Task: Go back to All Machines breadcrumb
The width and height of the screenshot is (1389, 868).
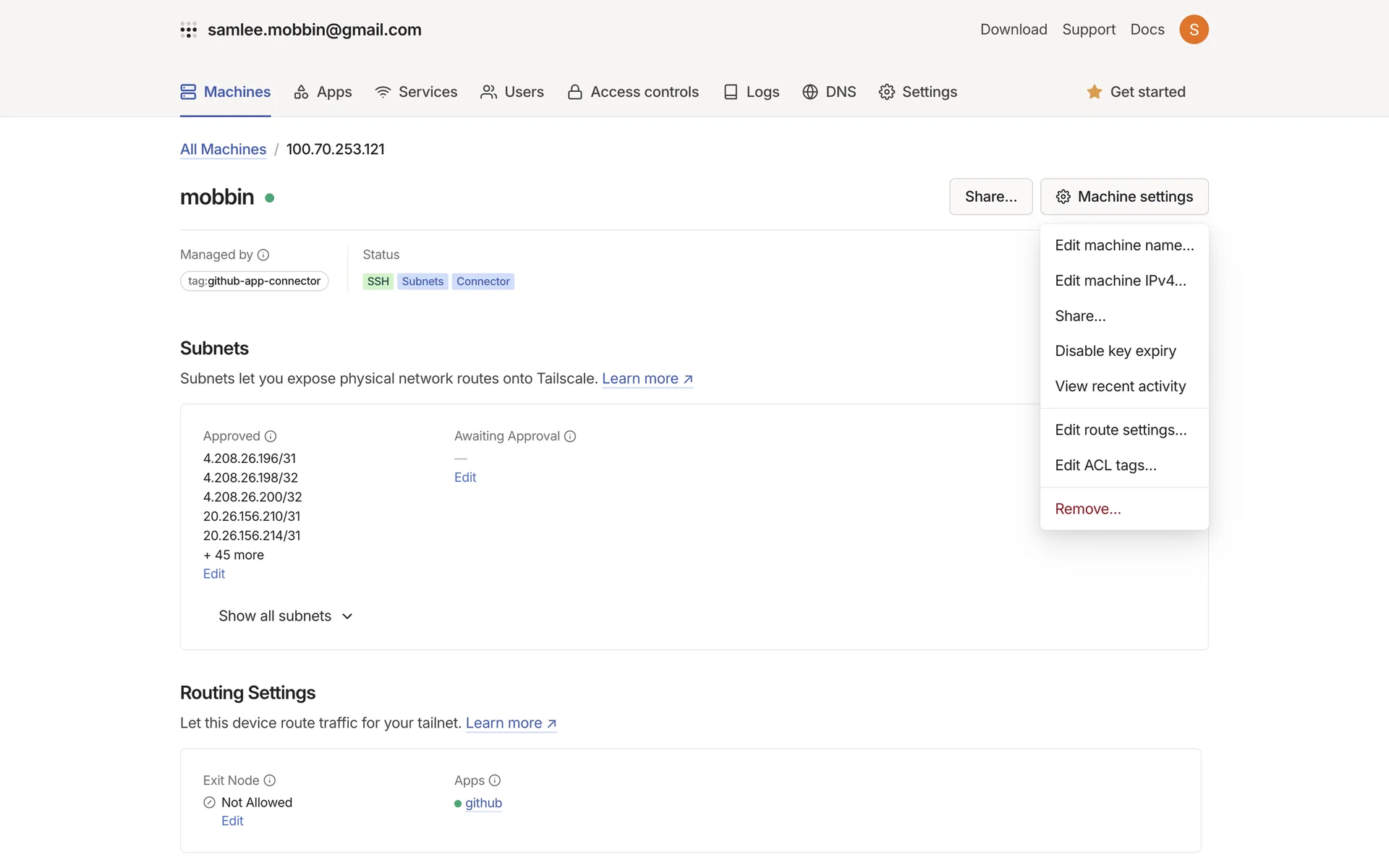Action: (x=223, y=149)
